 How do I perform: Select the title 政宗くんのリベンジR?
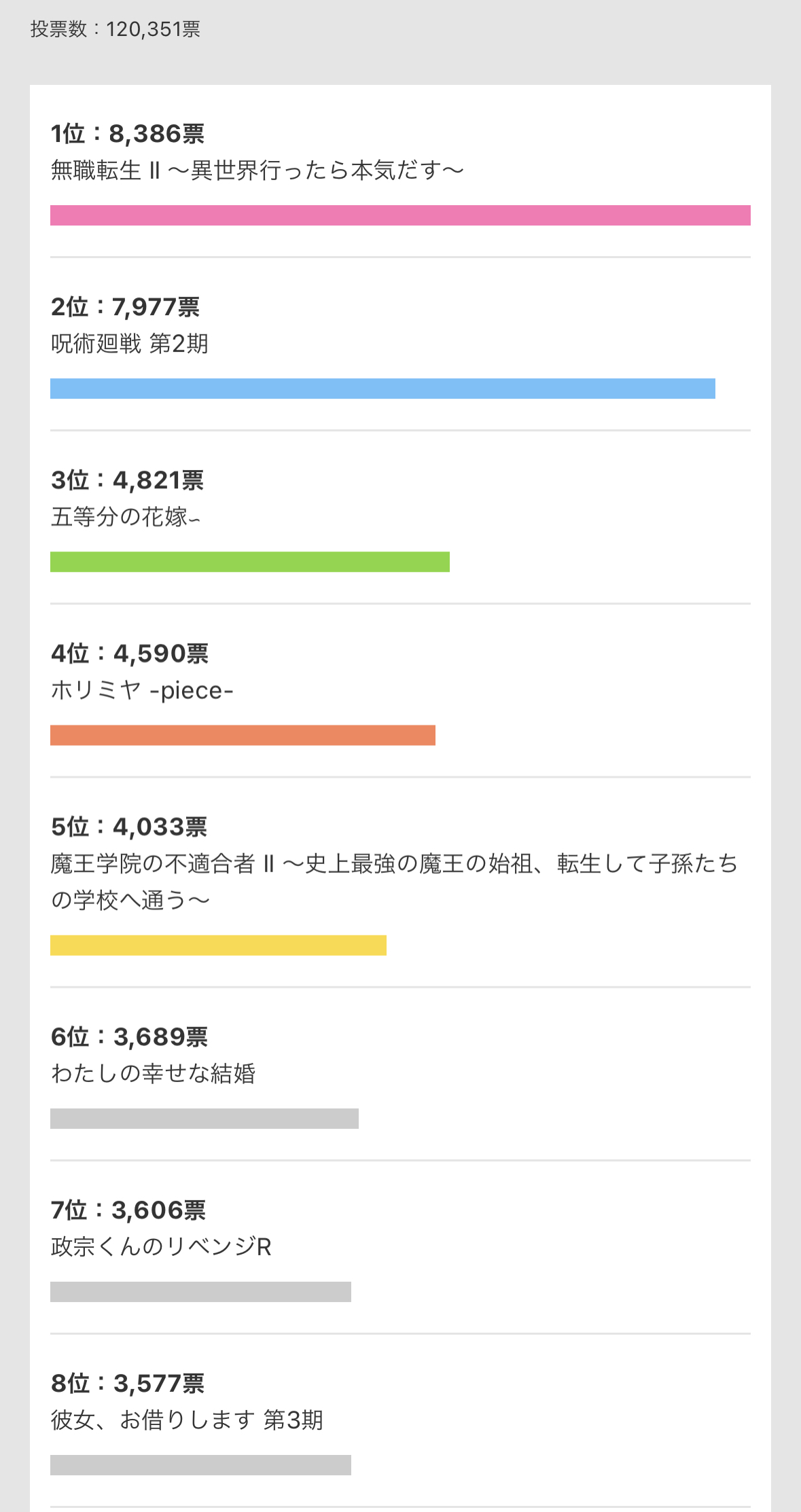coord(161,1246)
